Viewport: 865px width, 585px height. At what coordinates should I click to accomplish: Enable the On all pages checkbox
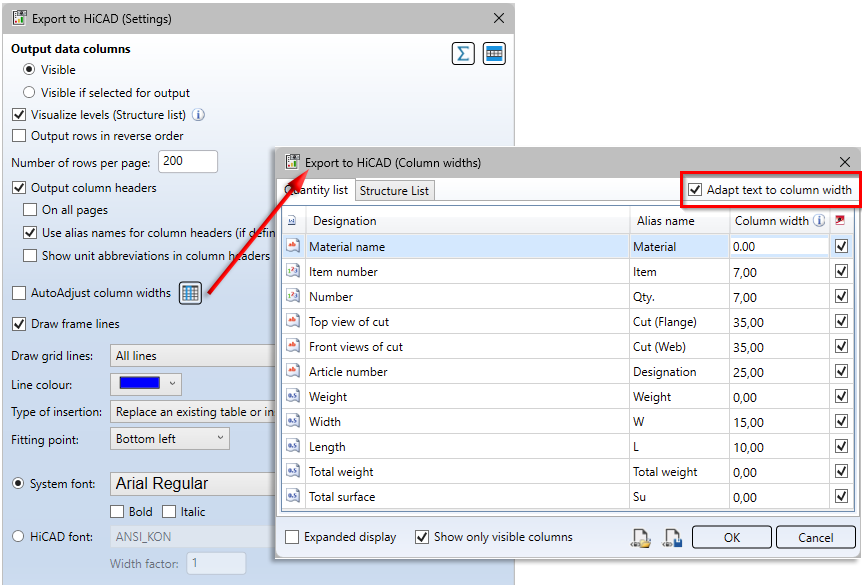coord(30,210)
